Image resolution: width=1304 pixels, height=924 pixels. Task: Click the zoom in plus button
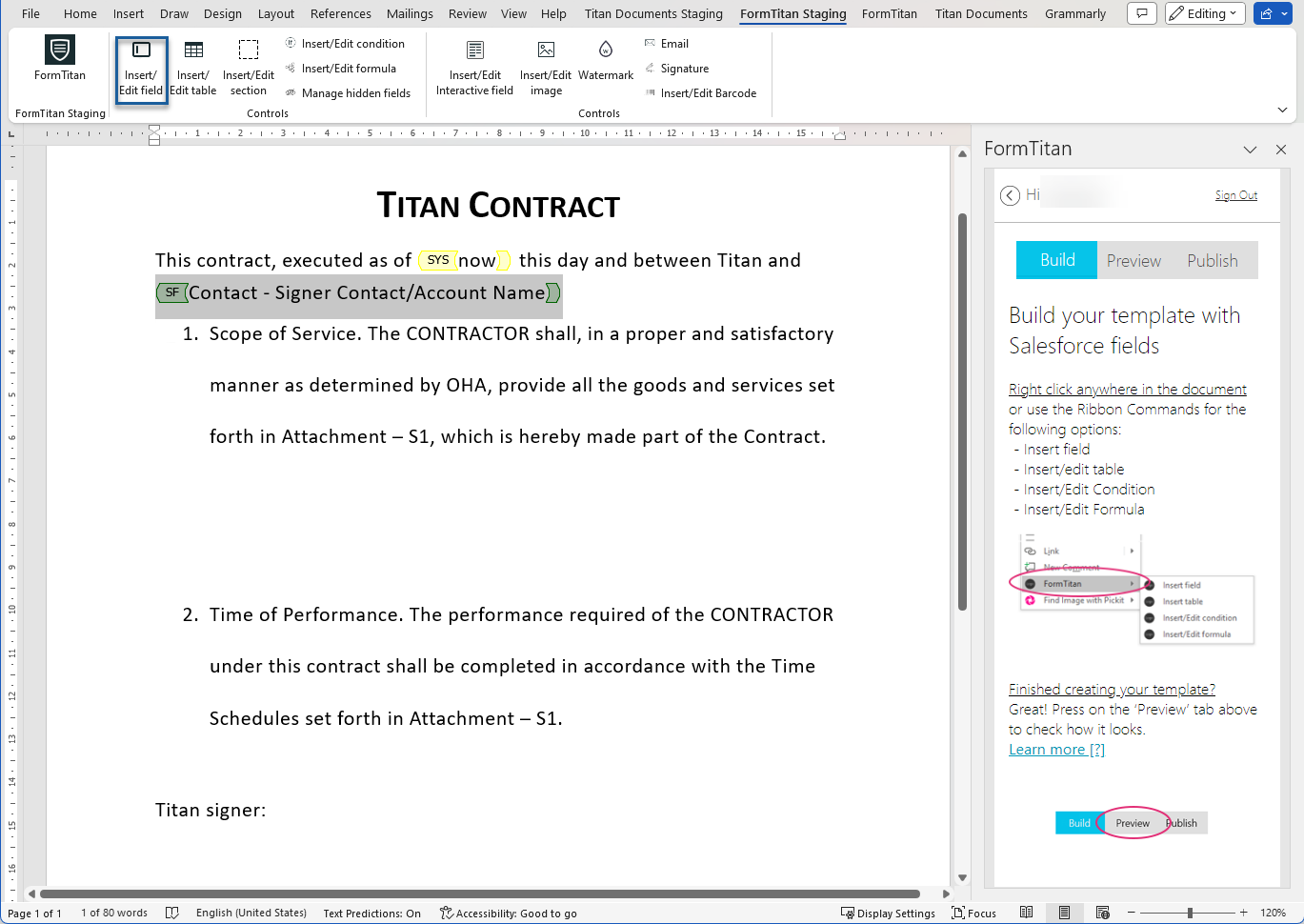pos(1243,913)
